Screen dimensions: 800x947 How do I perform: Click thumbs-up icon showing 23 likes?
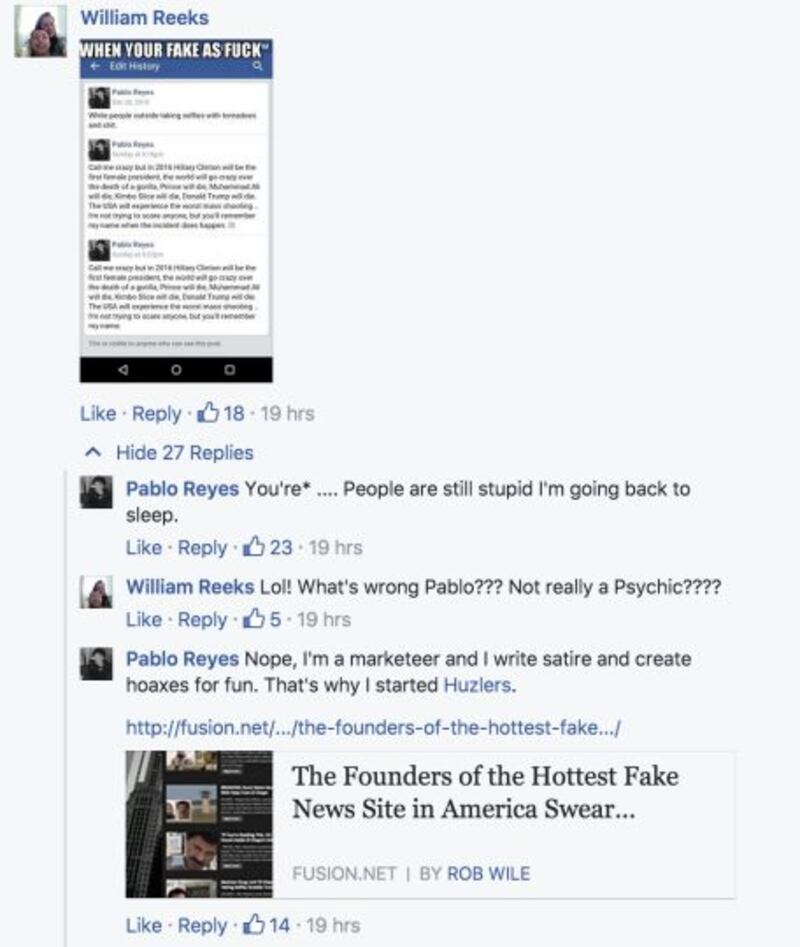tap(254, 547)
